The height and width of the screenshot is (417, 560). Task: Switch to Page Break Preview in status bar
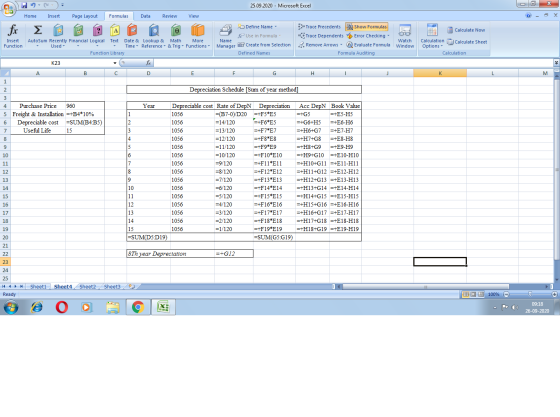(481, 295)
